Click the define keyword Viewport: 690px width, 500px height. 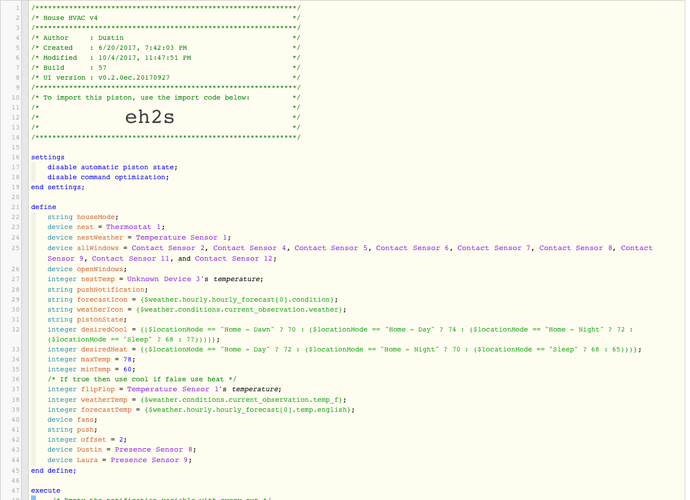[44, 207]
